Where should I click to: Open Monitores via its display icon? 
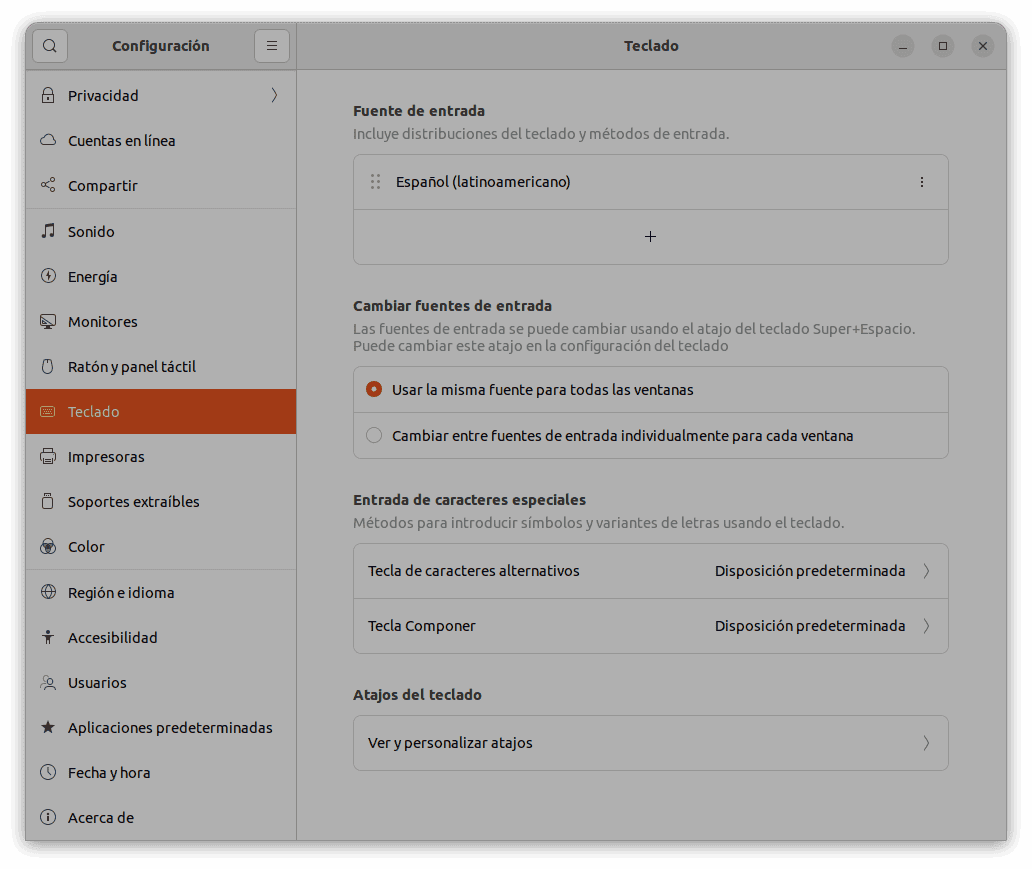(46, 321)
